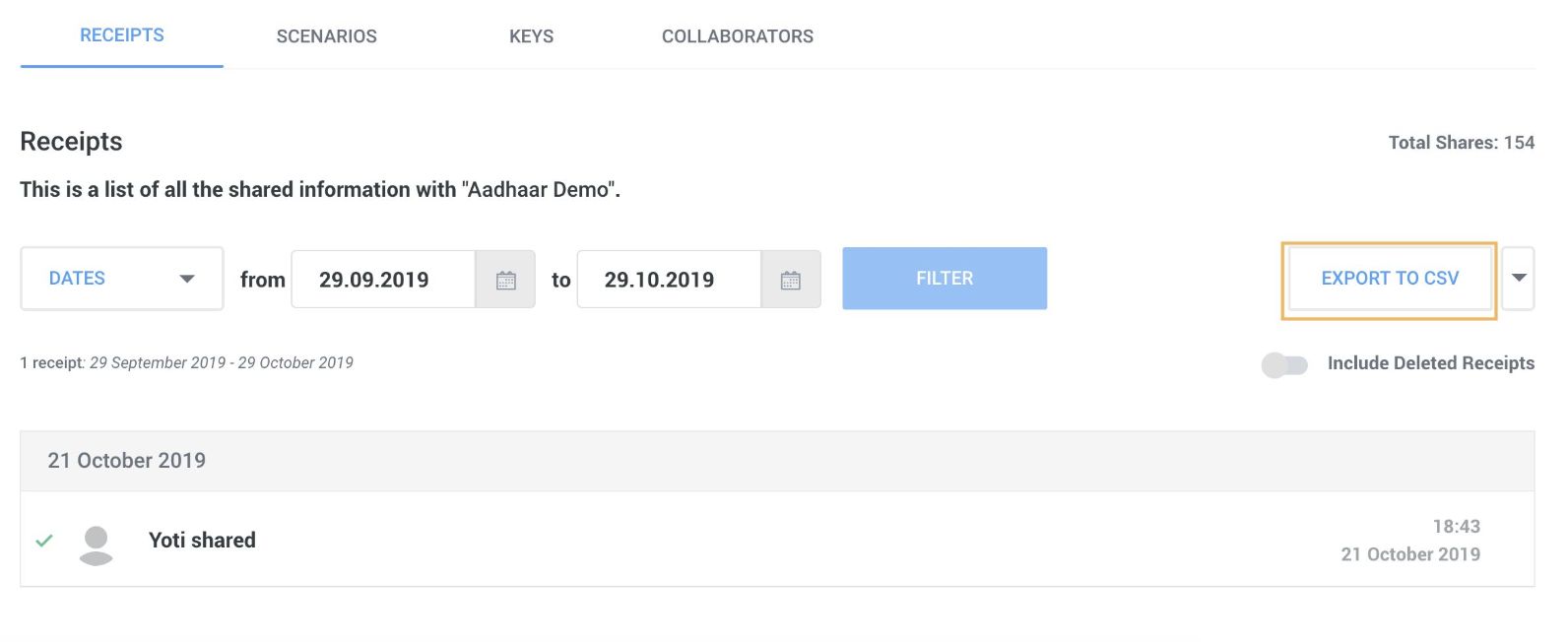
Task: Open the Yoti shared receipt row
Action: point(777,540)
